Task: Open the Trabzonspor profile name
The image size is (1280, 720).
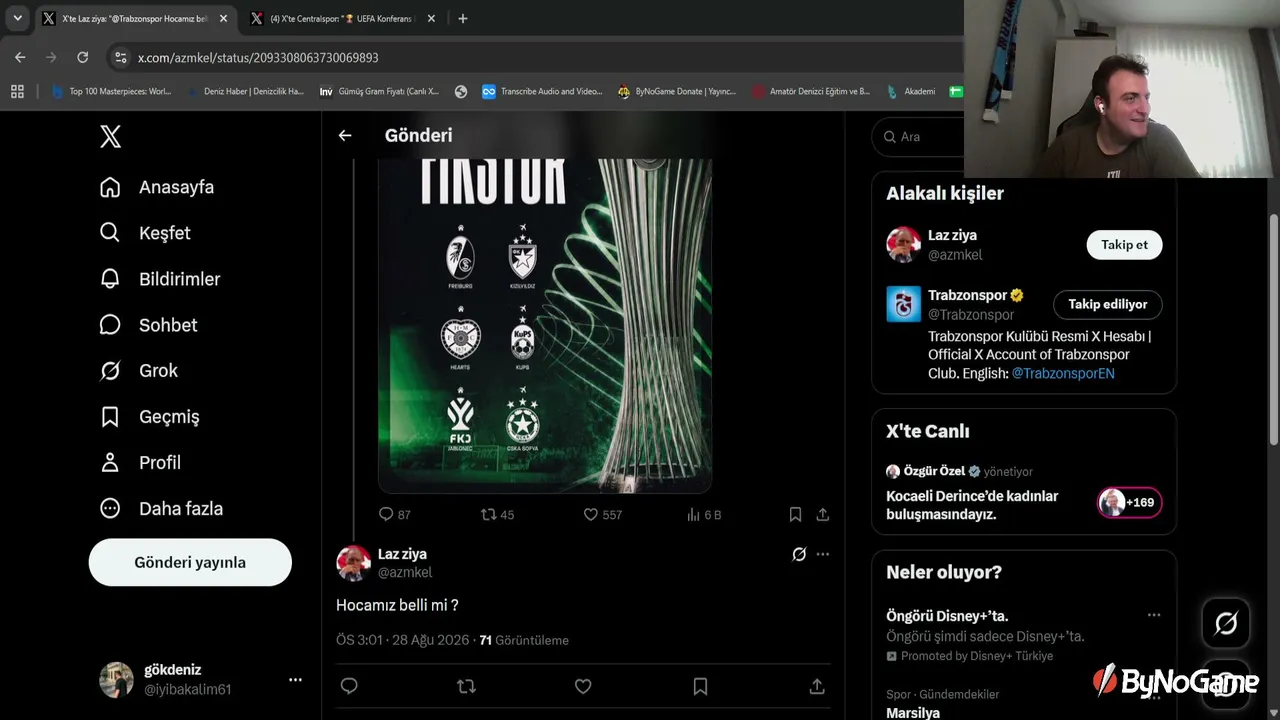Action: 967,295
